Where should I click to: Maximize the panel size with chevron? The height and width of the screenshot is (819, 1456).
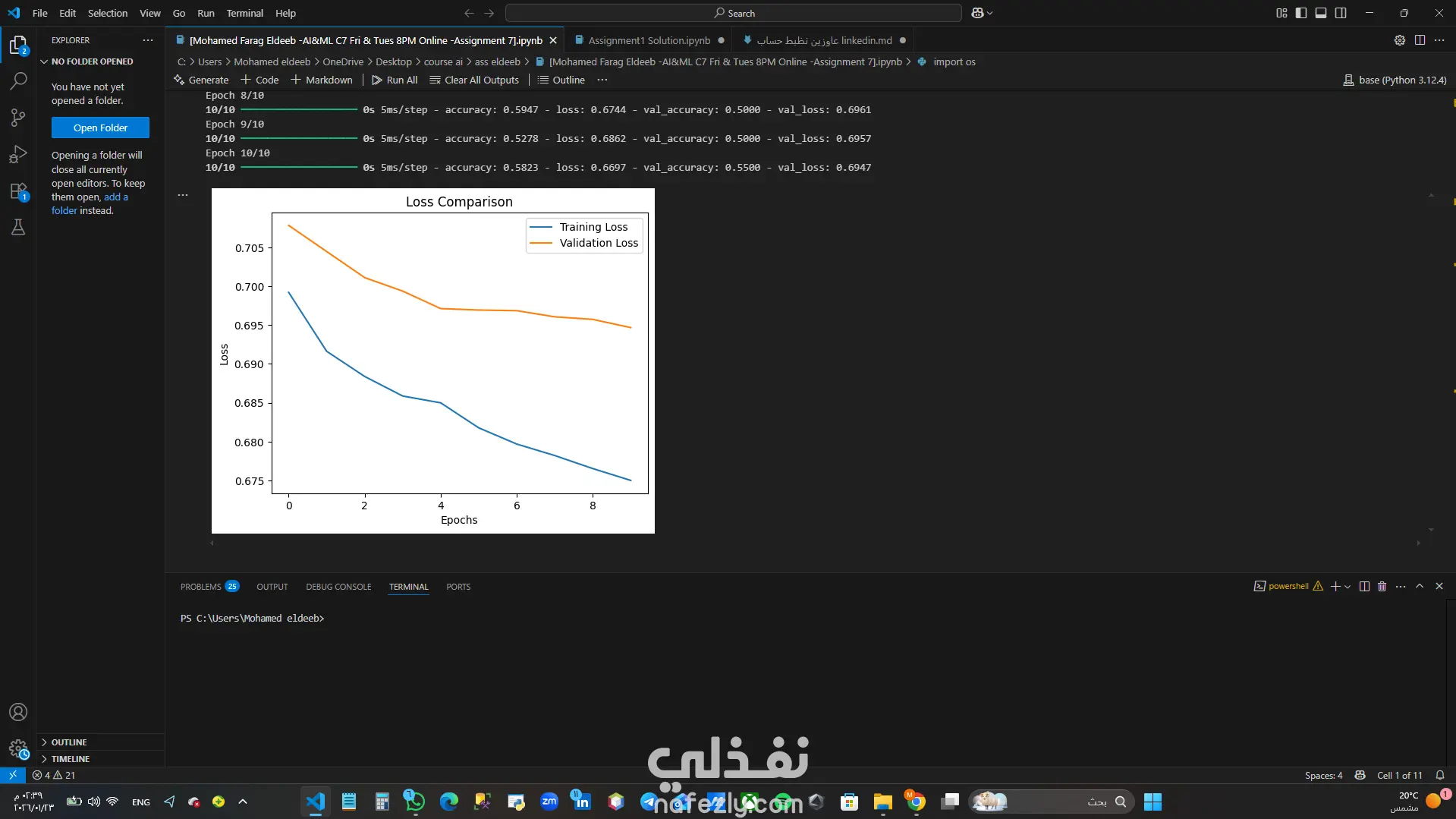[x=1420, y=586]
